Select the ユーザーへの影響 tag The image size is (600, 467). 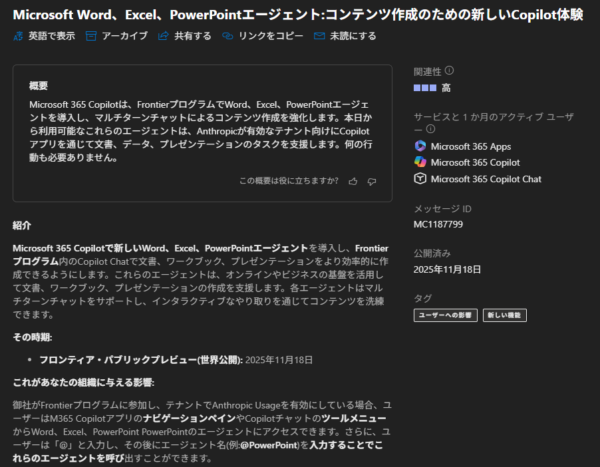pyautogui.click(x=445, y=315)
